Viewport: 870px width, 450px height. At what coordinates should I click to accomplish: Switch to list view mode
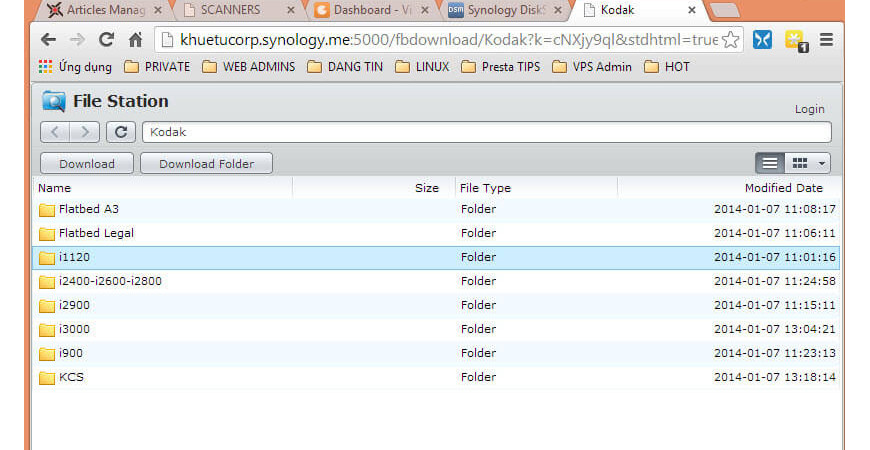(770, 163)
